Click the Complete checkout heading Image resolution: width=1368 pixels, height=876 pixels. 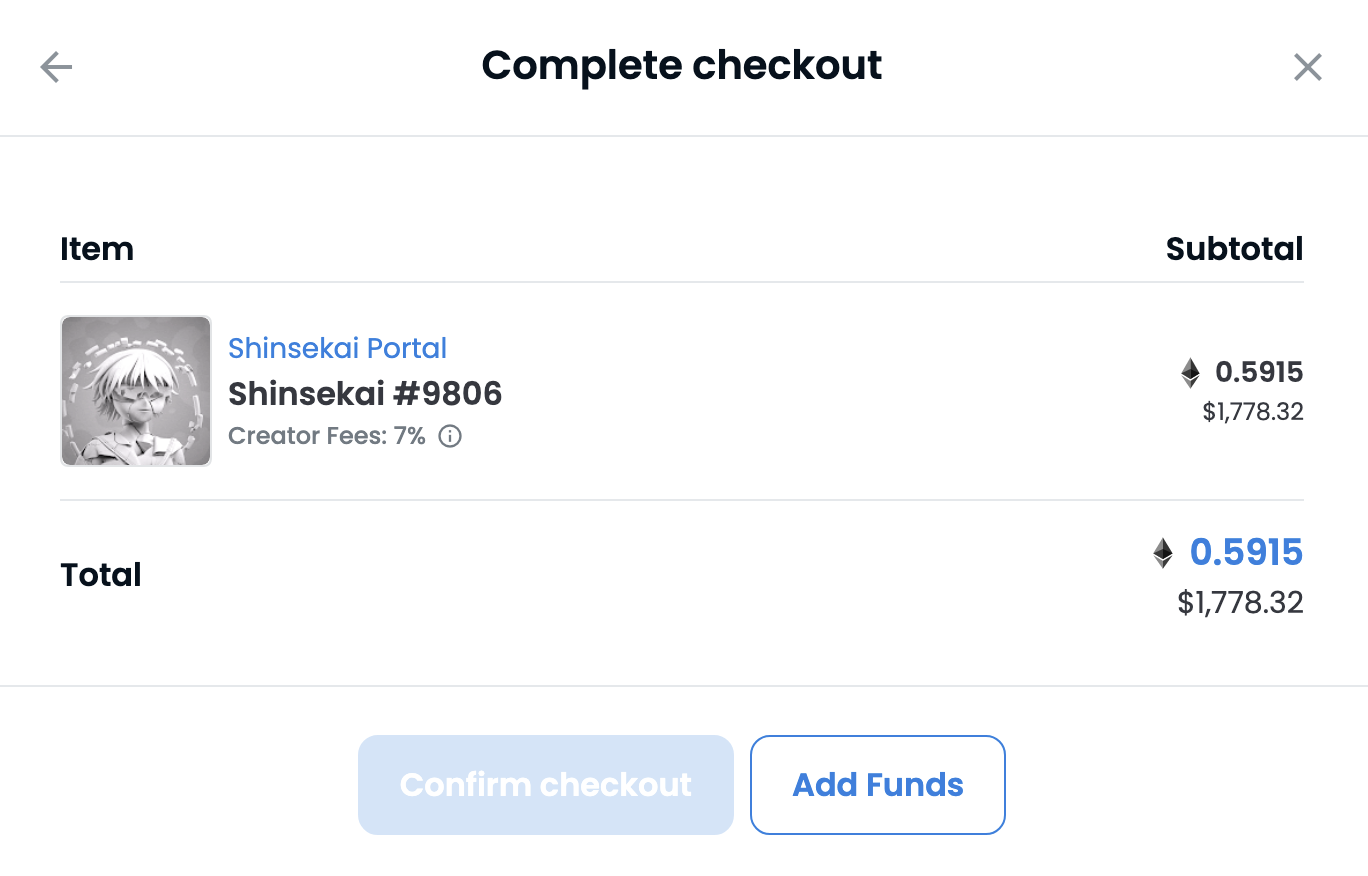(682, 66)
